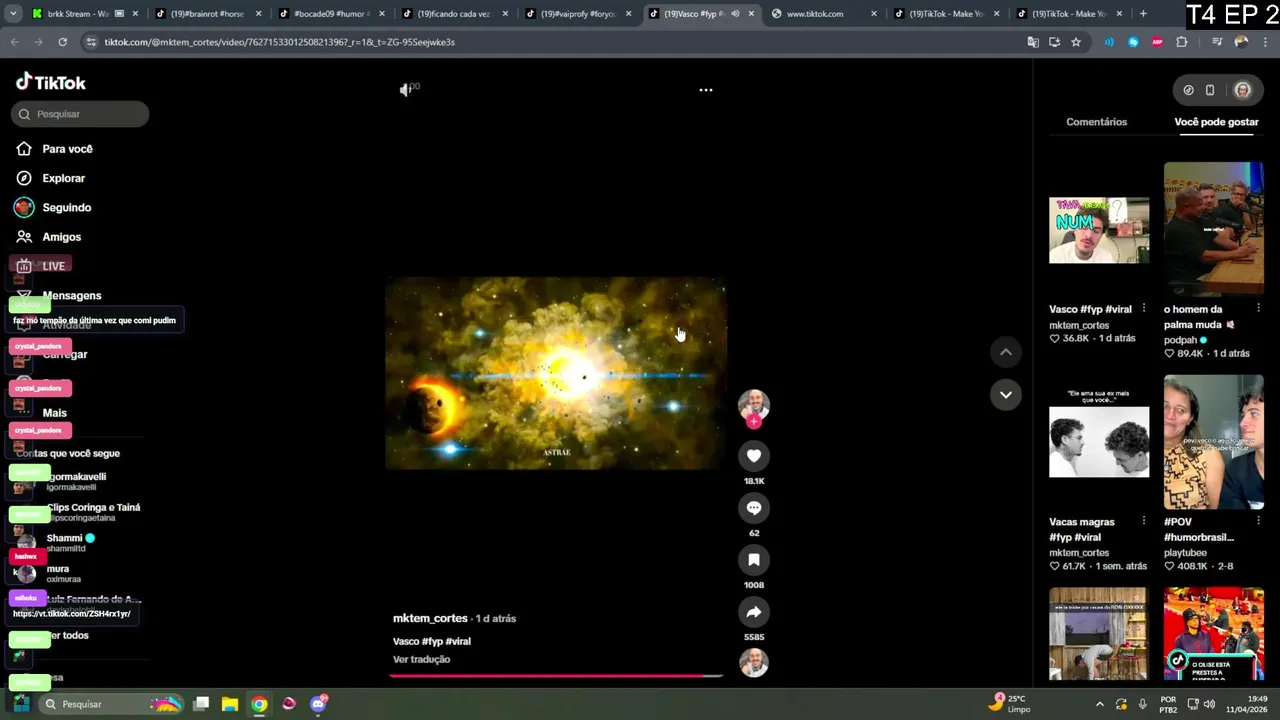Open weather widget 25°C Limpo
The image size is (1280, 720).
tap(1010, 704)
